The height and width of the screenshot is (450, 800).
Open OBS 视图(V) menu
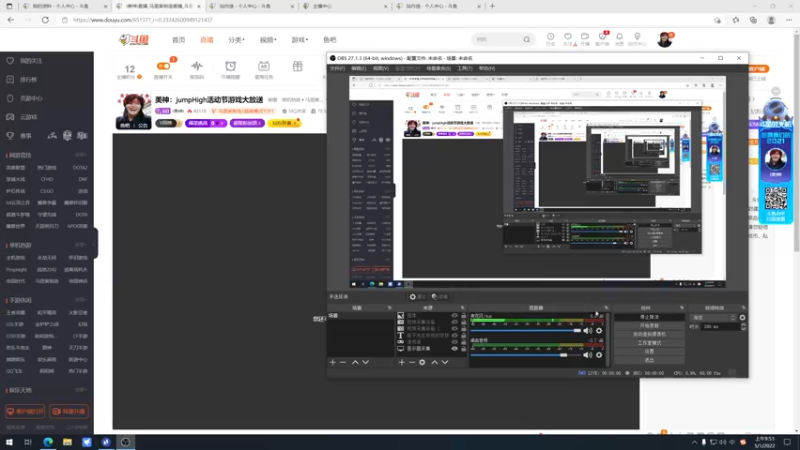(x=381, y=68)
